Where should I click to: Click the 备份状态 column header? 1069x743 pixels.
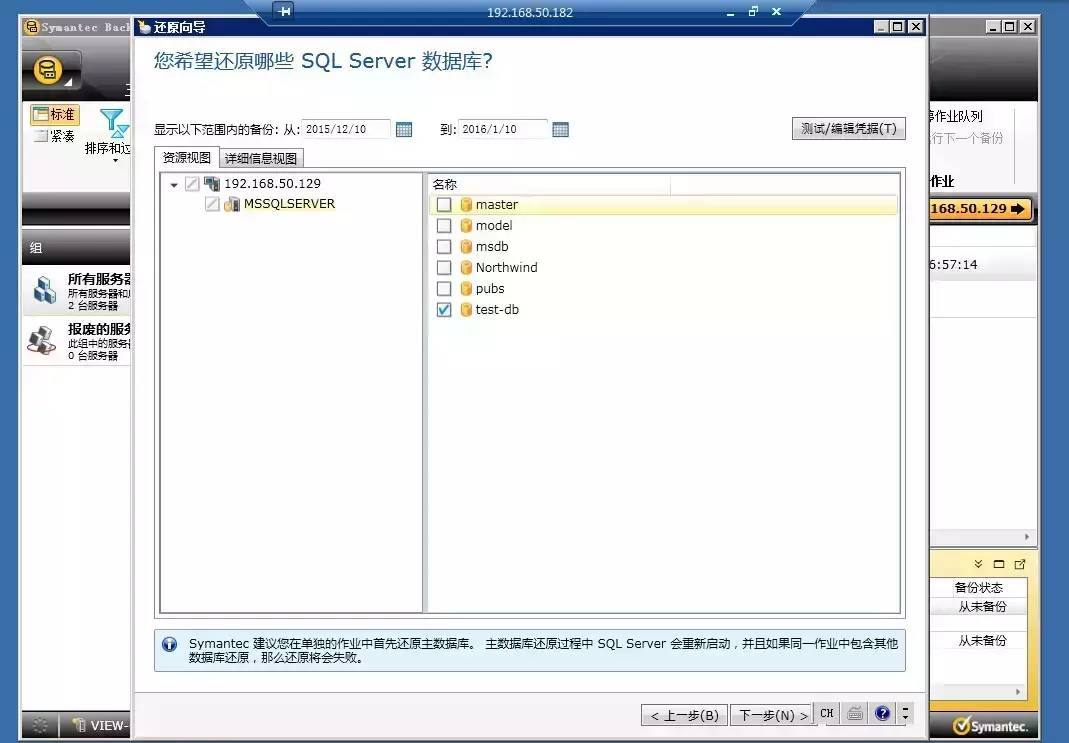[978, 588]
